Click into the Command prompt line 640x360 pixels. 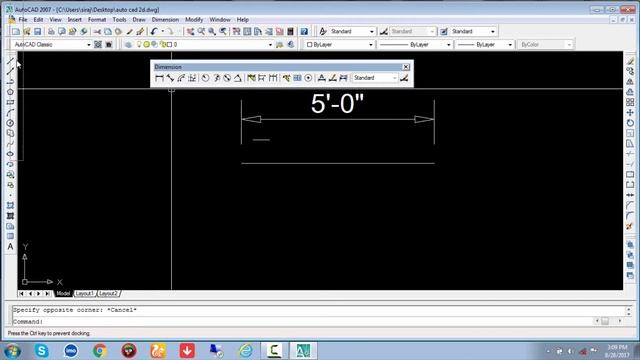point(302,322)
